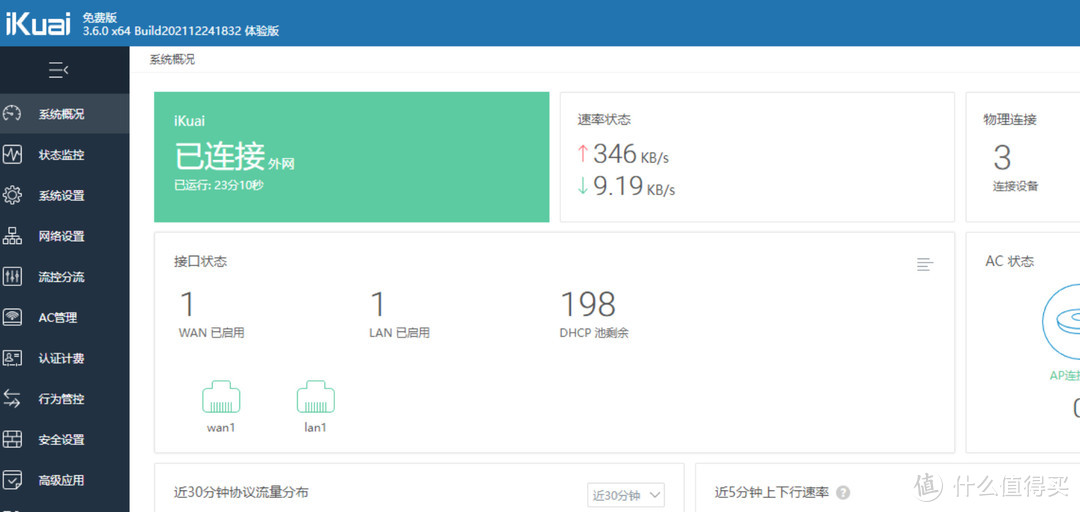Click the AC管理 wireless icon

click(12, 318)
